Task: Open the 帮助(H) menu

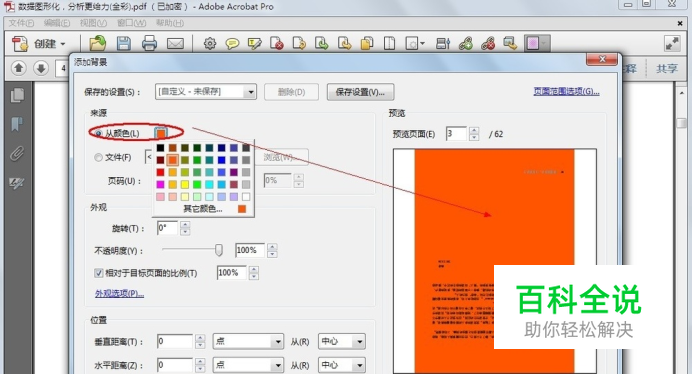Action: 170,23
